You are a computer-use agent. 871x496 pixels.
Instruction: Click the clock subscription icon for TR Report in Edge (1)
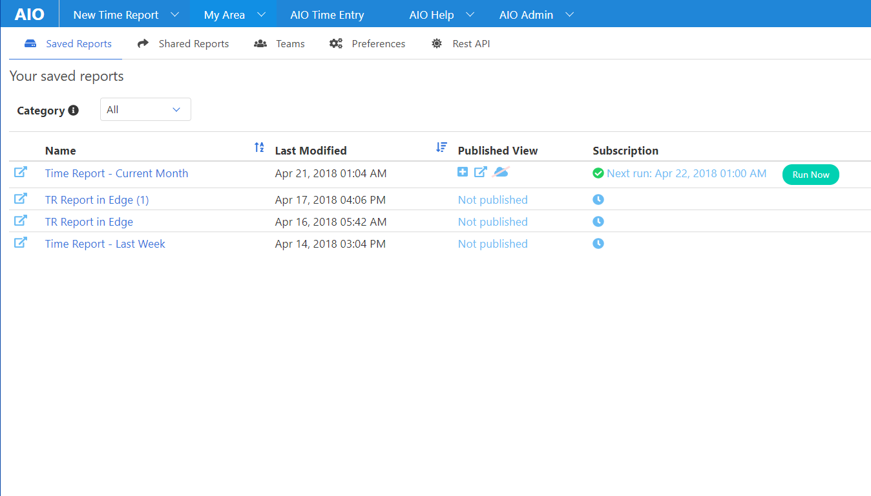click(598, 199)
